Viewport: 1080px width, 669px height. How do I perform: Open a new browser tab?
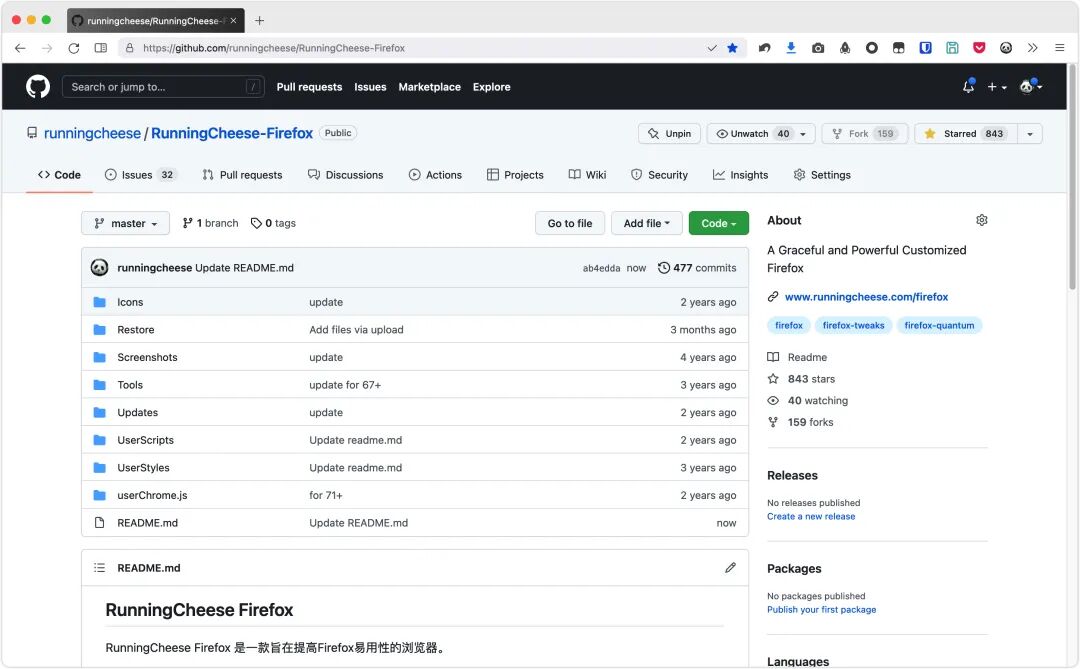(x=259, y=21)
